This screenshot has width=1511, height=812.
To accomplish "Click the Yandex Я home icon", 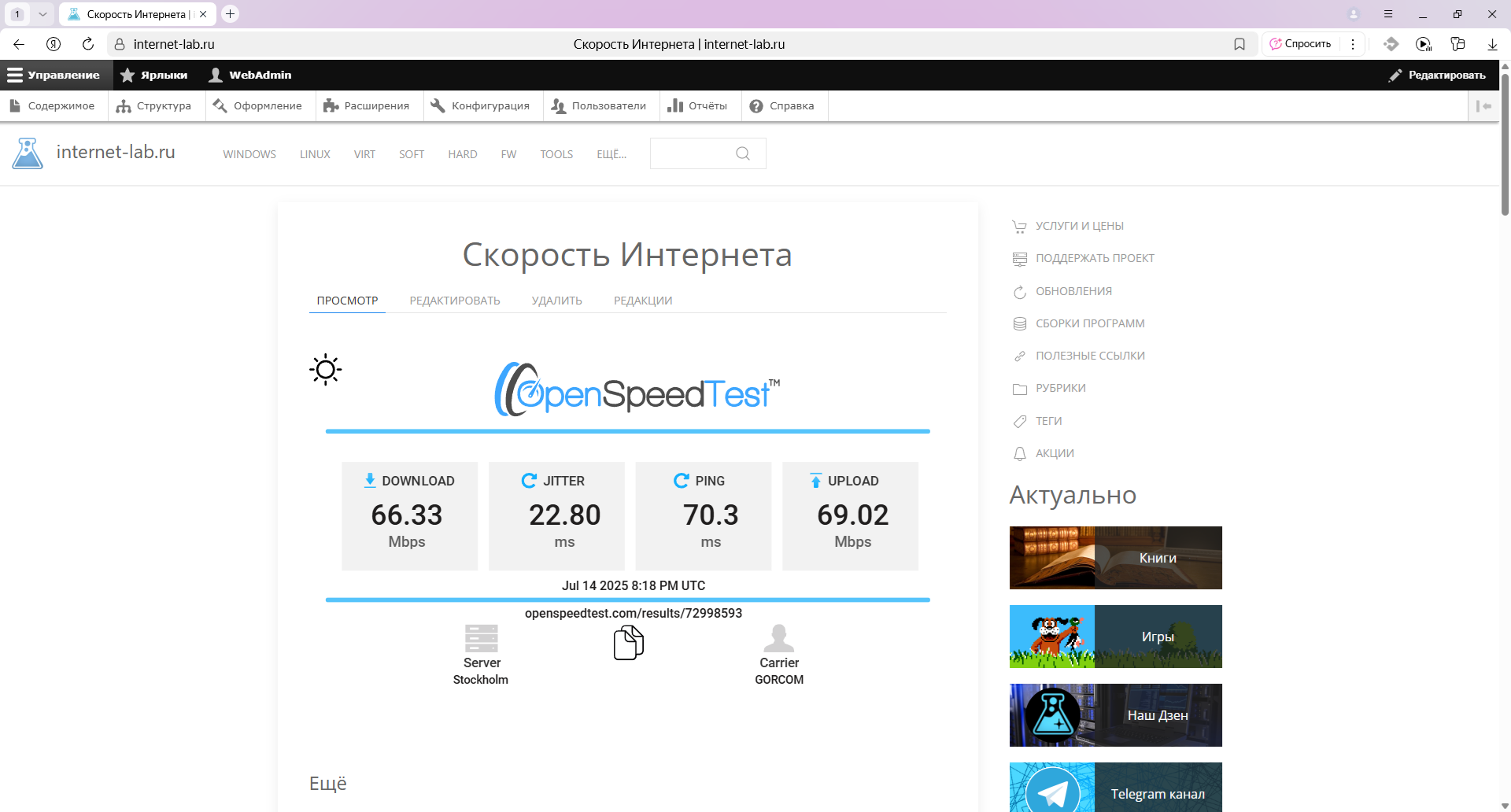I will point(54,44).
